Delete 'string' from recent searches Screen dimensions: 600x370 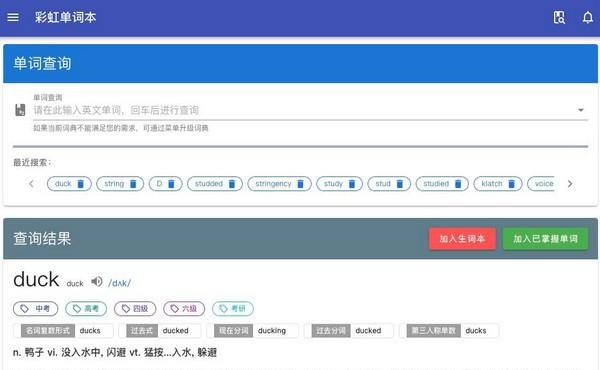click(x=133, y=184)
